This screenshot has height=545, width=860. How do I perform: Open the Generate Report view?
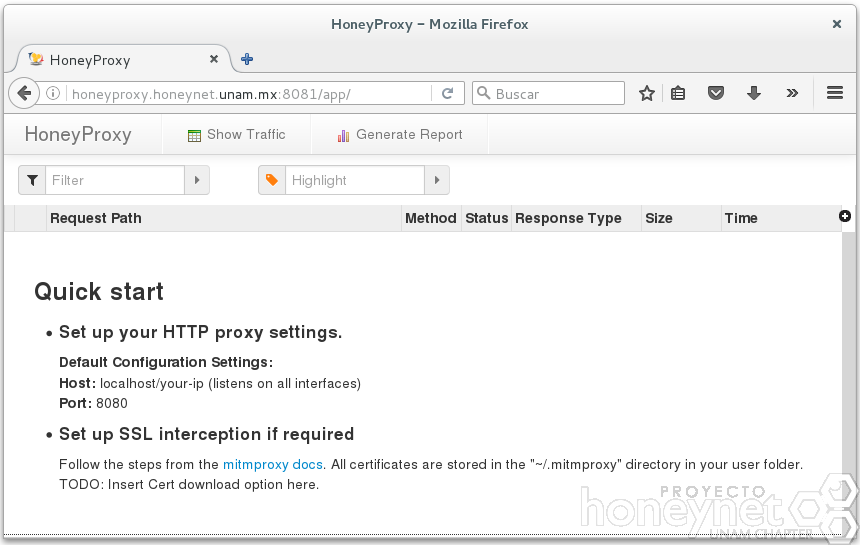[x=400, y=134]
